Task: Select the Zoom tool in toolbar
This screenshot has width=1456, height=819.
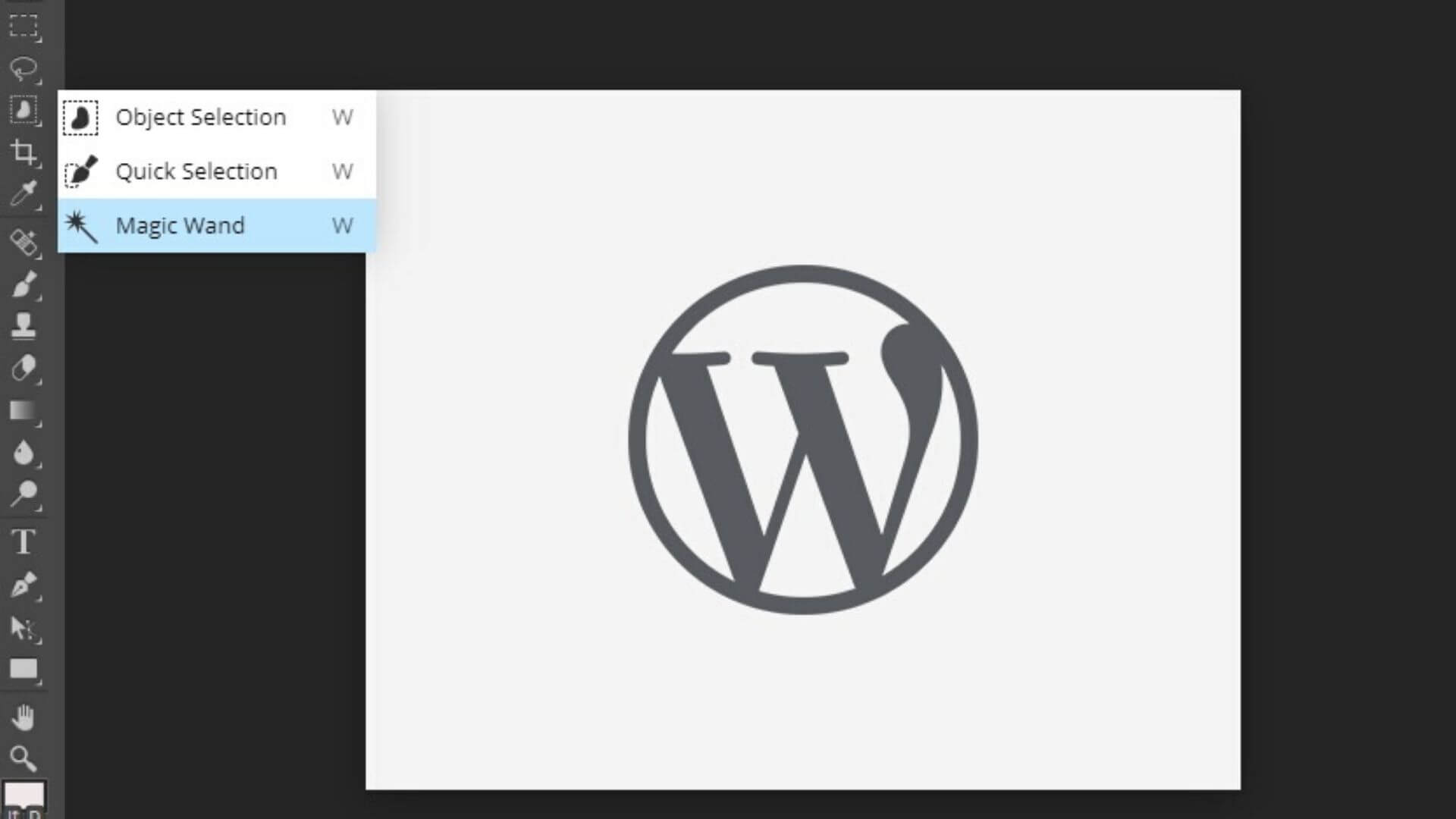Action: click(x=24, y=758)
